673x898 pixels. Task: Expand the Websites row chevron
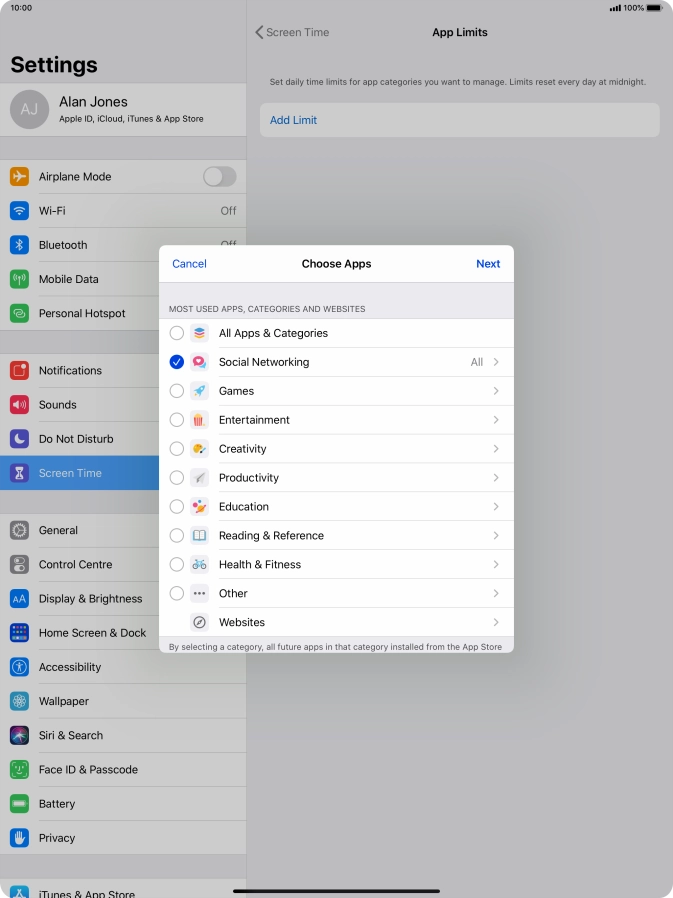[496, 622]
